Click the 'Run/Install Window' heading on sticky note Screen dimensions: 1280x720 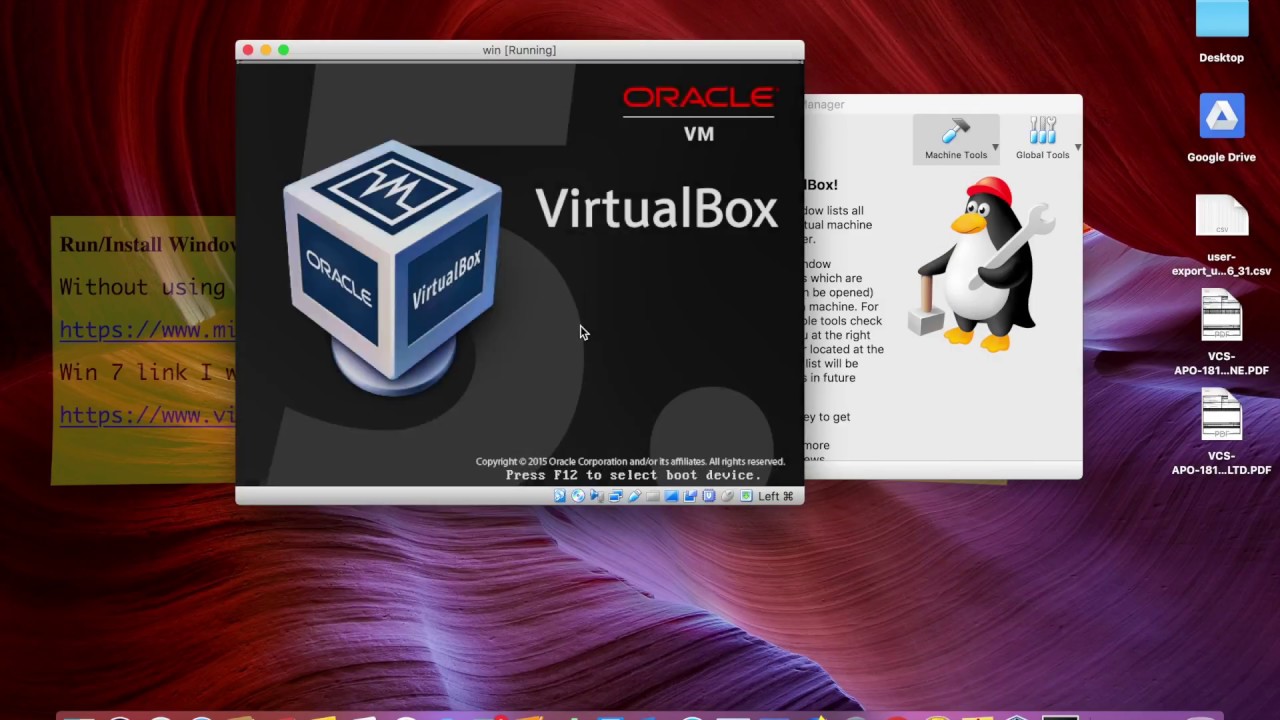click(x=148, y=245)
